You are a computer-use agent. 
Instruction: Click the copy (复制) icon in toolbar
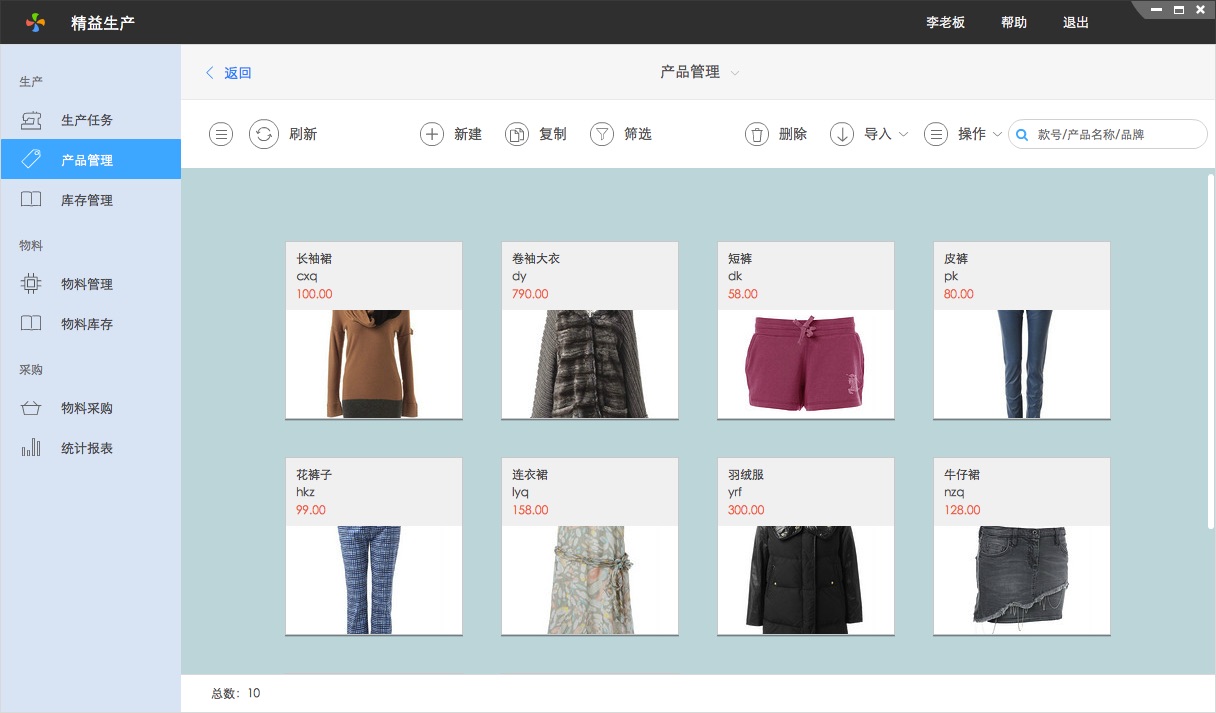tap(516, 134)
